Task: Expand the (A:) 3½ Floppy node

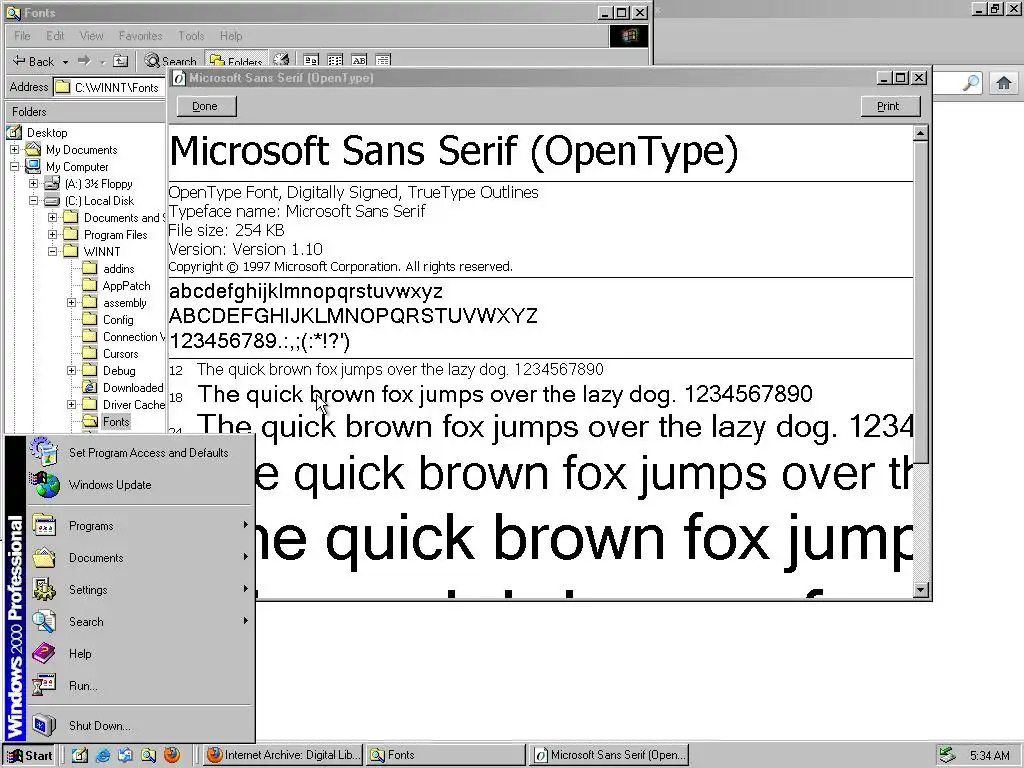Action: [x=33, y=184]
